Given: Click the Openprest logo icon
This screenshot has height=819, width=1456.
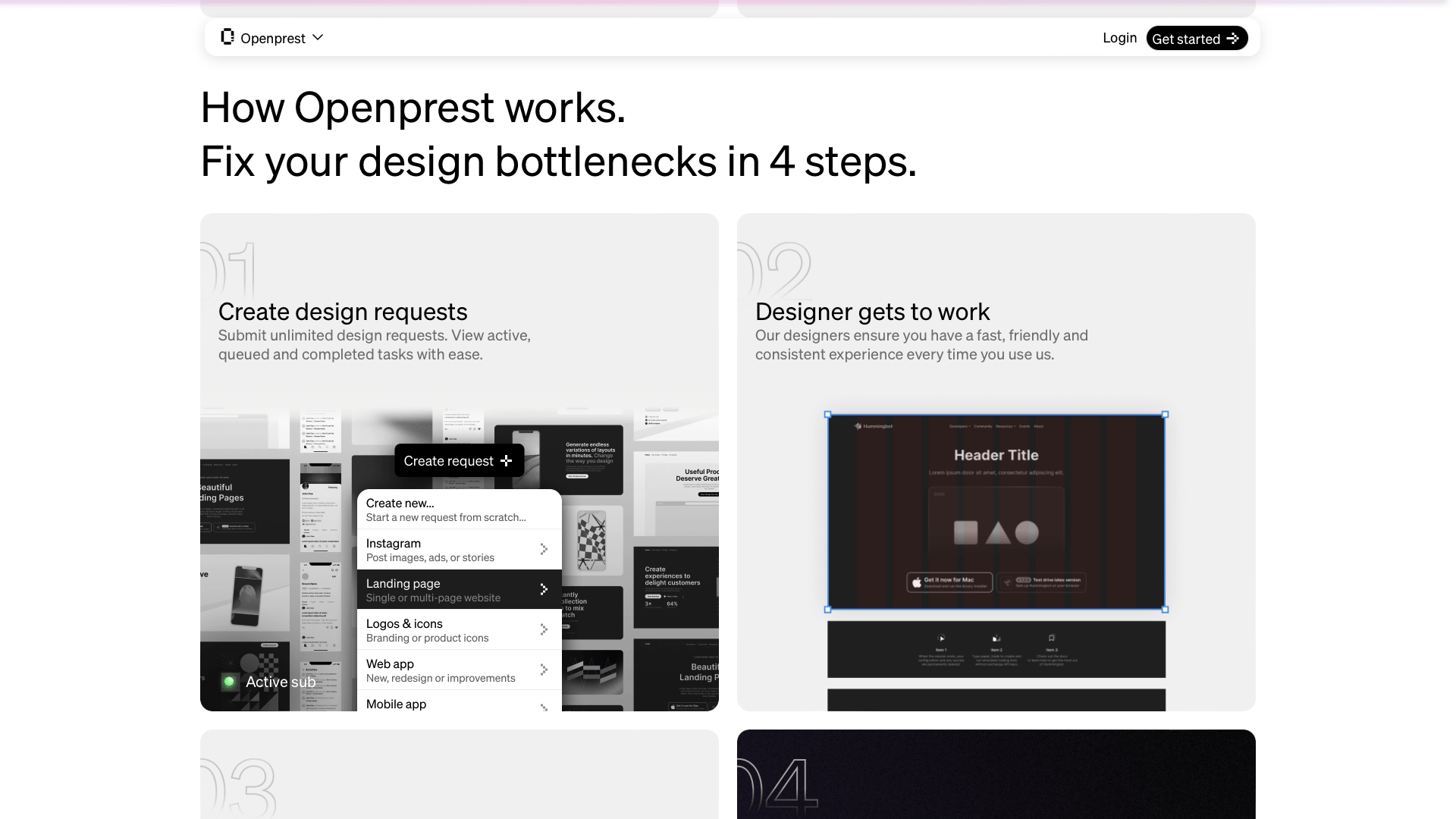Looking at the screenshot, I should coord(227,37).
